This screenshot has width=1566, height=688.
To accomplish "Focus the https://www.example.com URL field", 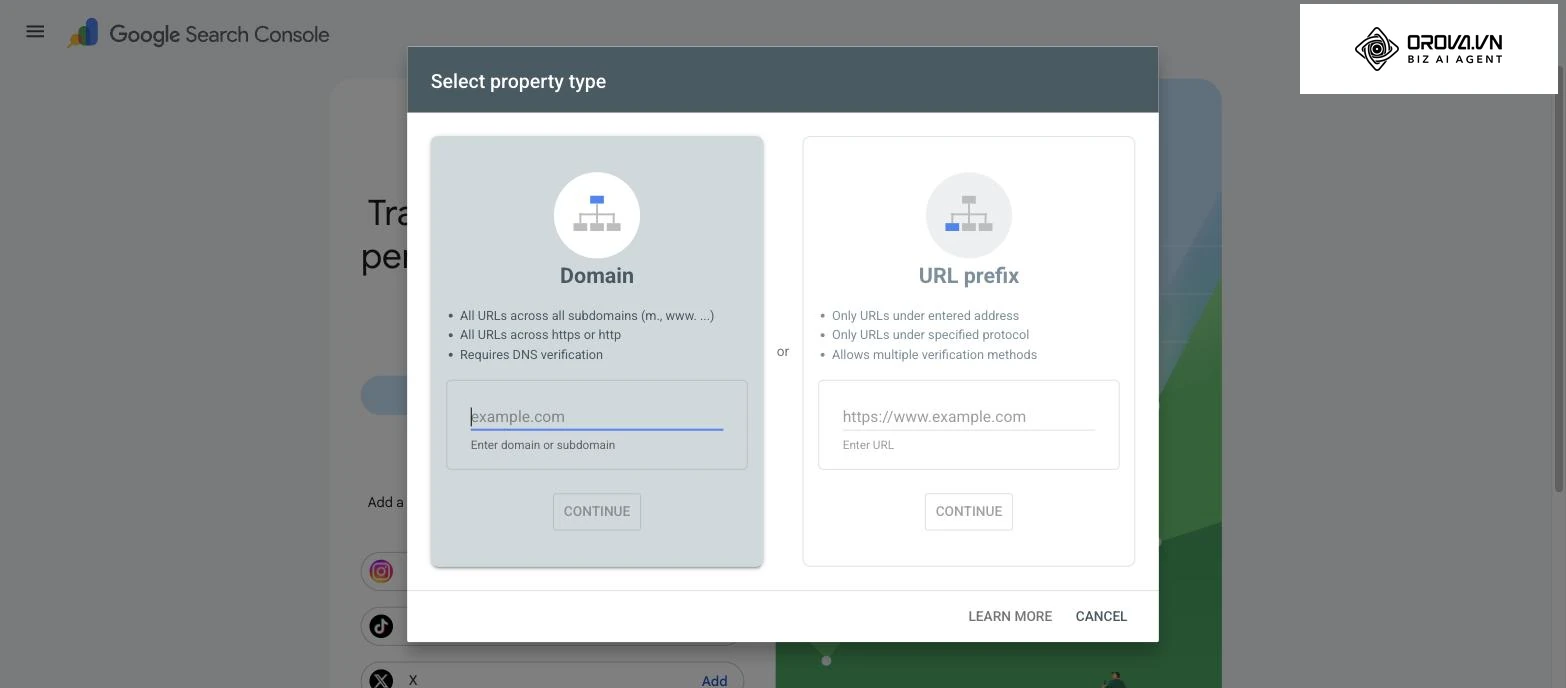I will click(969, 417).
